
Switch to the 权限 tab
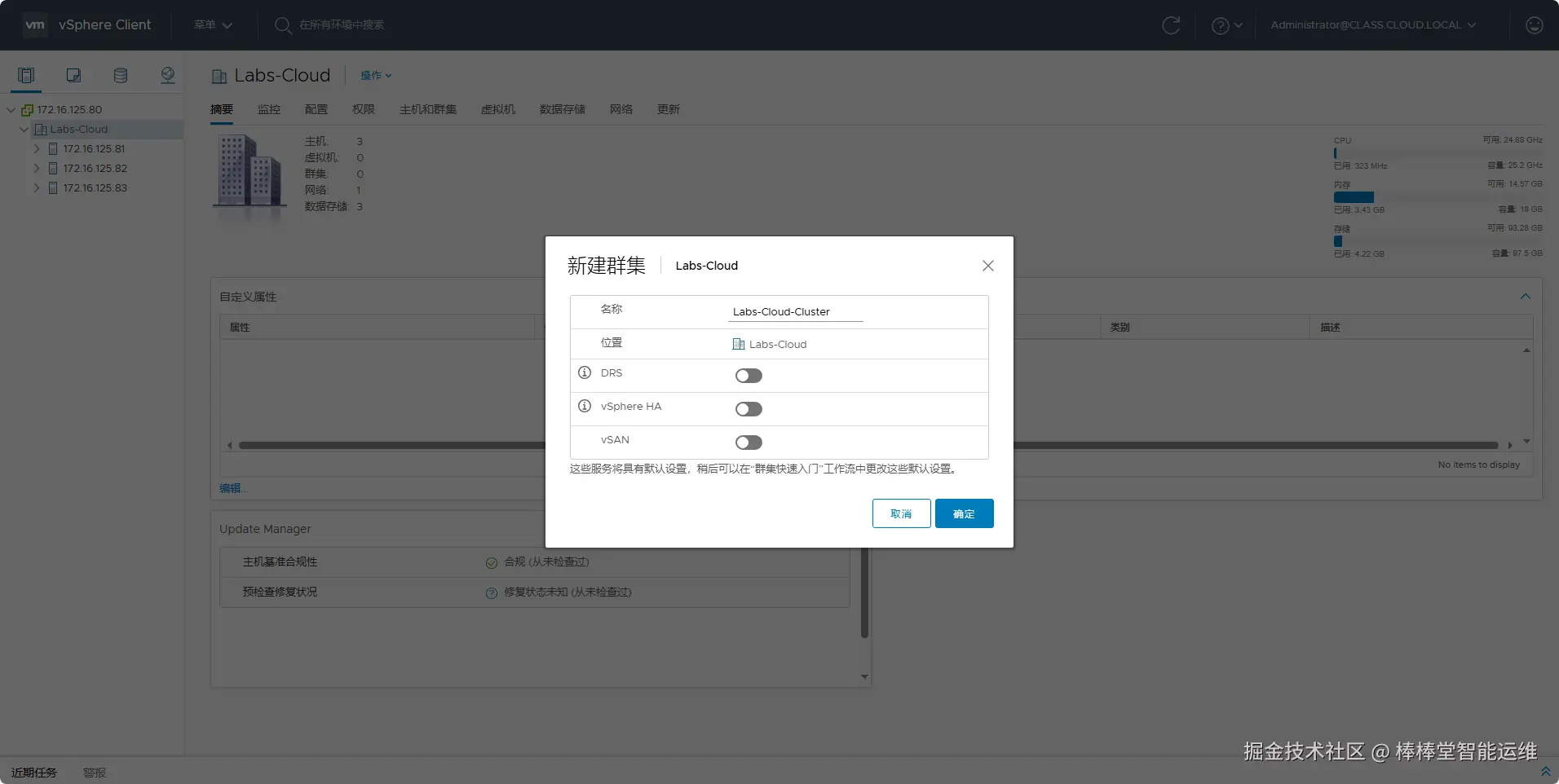coord(364,109)
